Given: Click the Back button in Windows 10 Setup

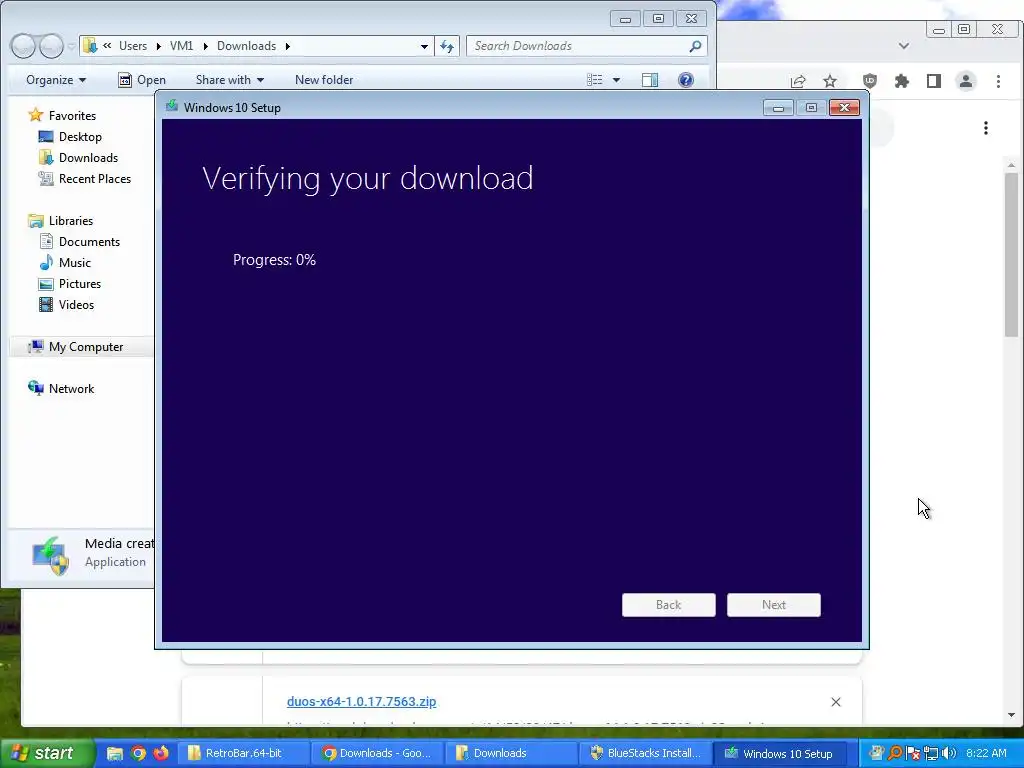Looking at the screenshot, I should coord(668,605).
